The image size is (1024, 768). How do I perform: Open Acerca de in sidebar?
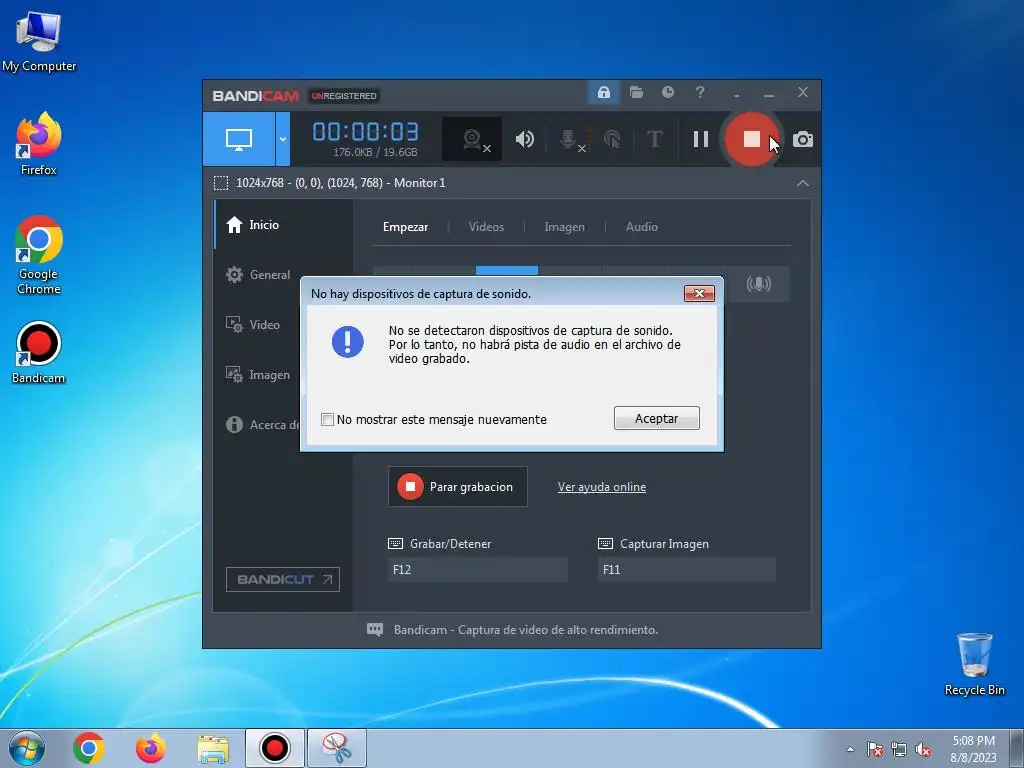pos(263,424)
